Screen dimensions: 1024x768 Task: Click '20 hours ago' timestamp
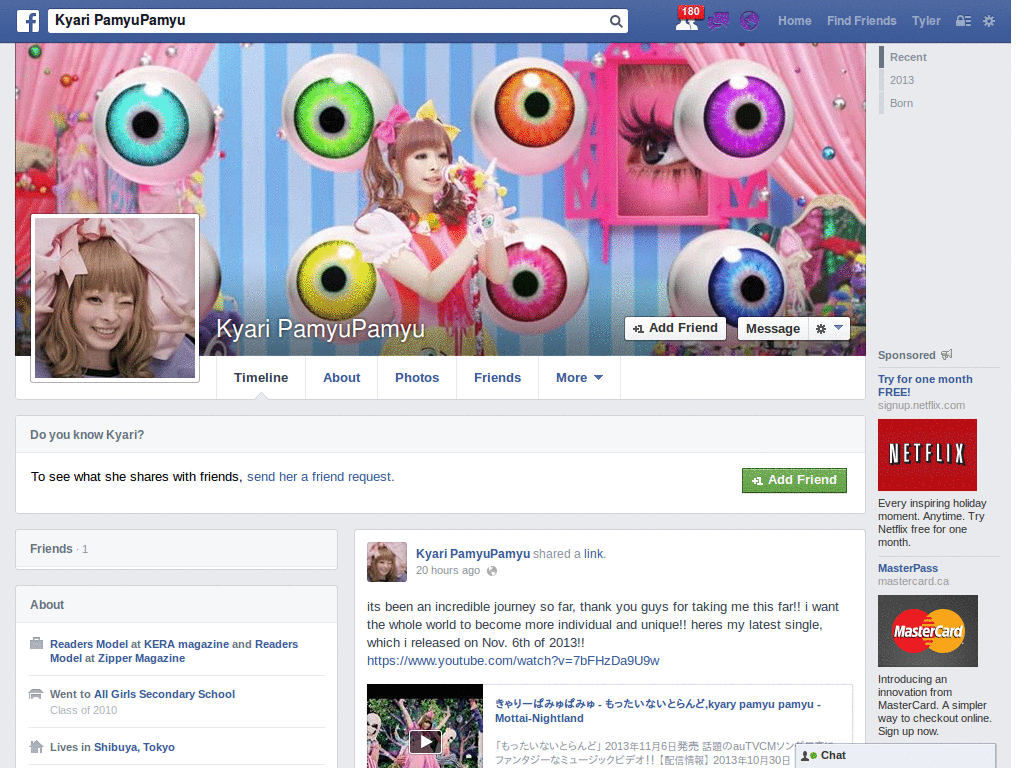click(x=448, y=571)
